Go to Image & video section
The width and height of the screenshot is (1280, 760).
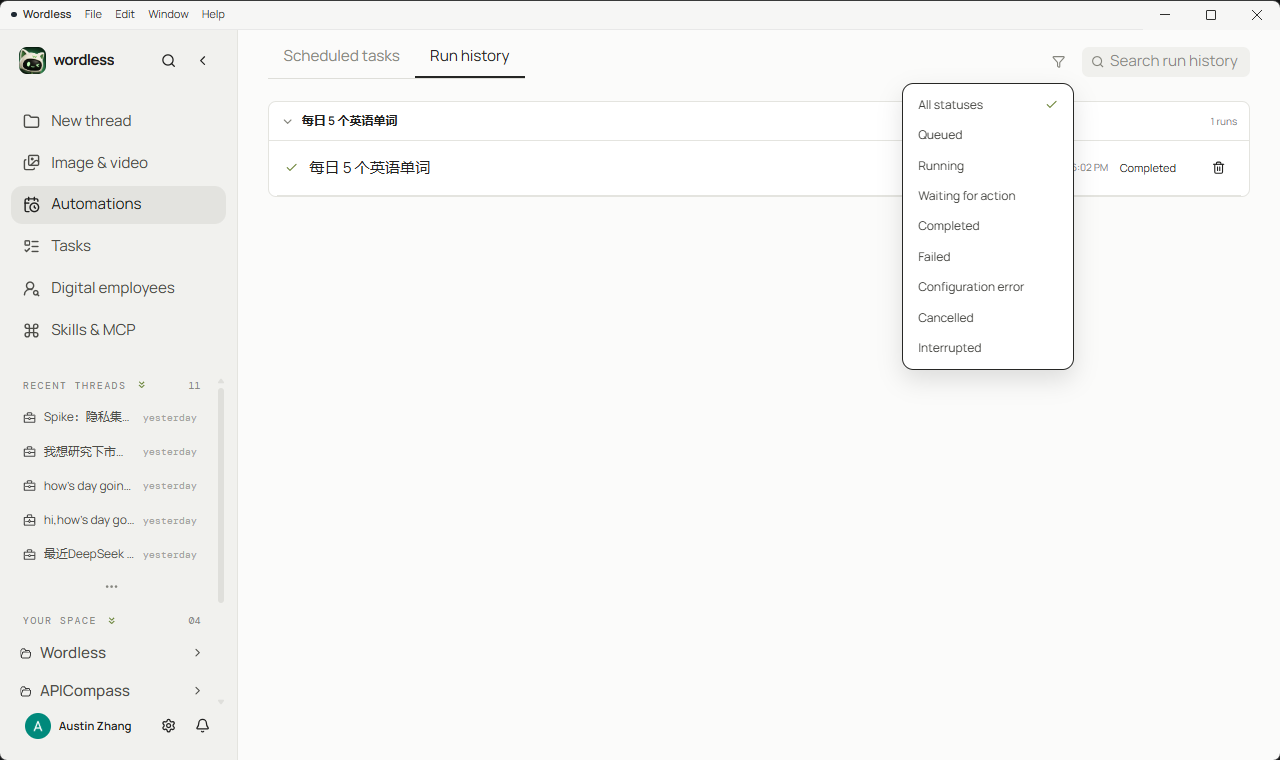point(118,163)
